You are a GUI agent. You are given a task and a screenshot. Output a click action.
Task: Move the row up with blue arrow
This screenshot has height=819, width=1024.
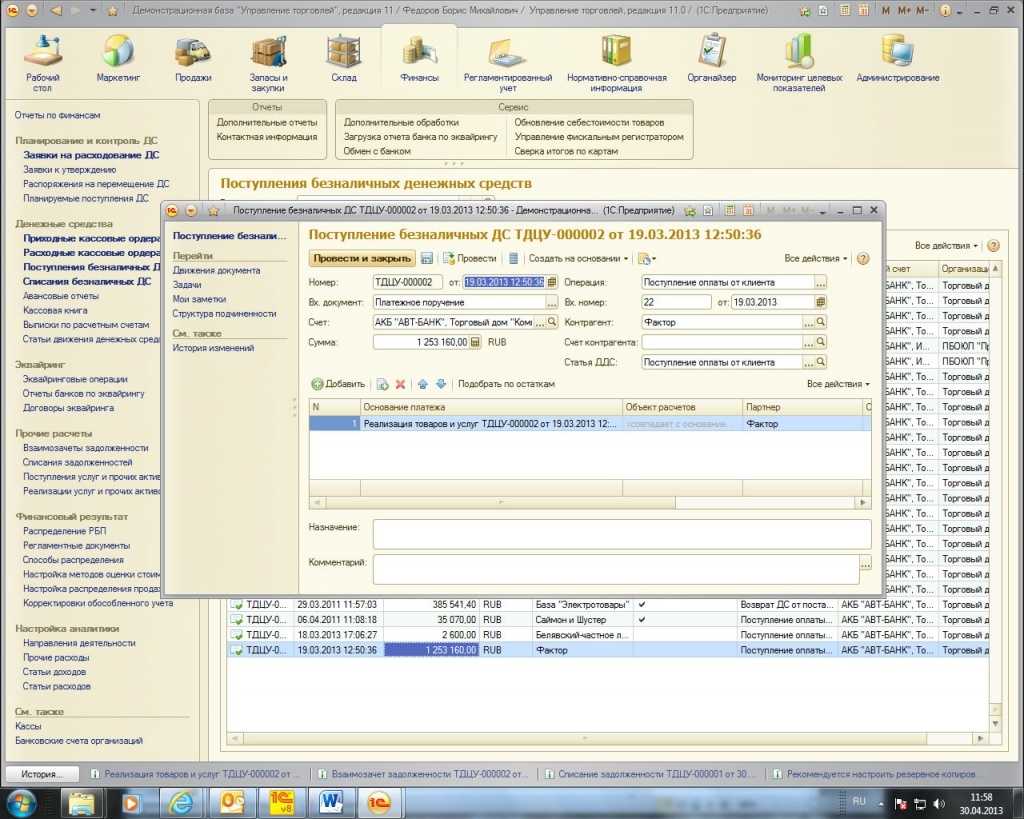point(423,384)
